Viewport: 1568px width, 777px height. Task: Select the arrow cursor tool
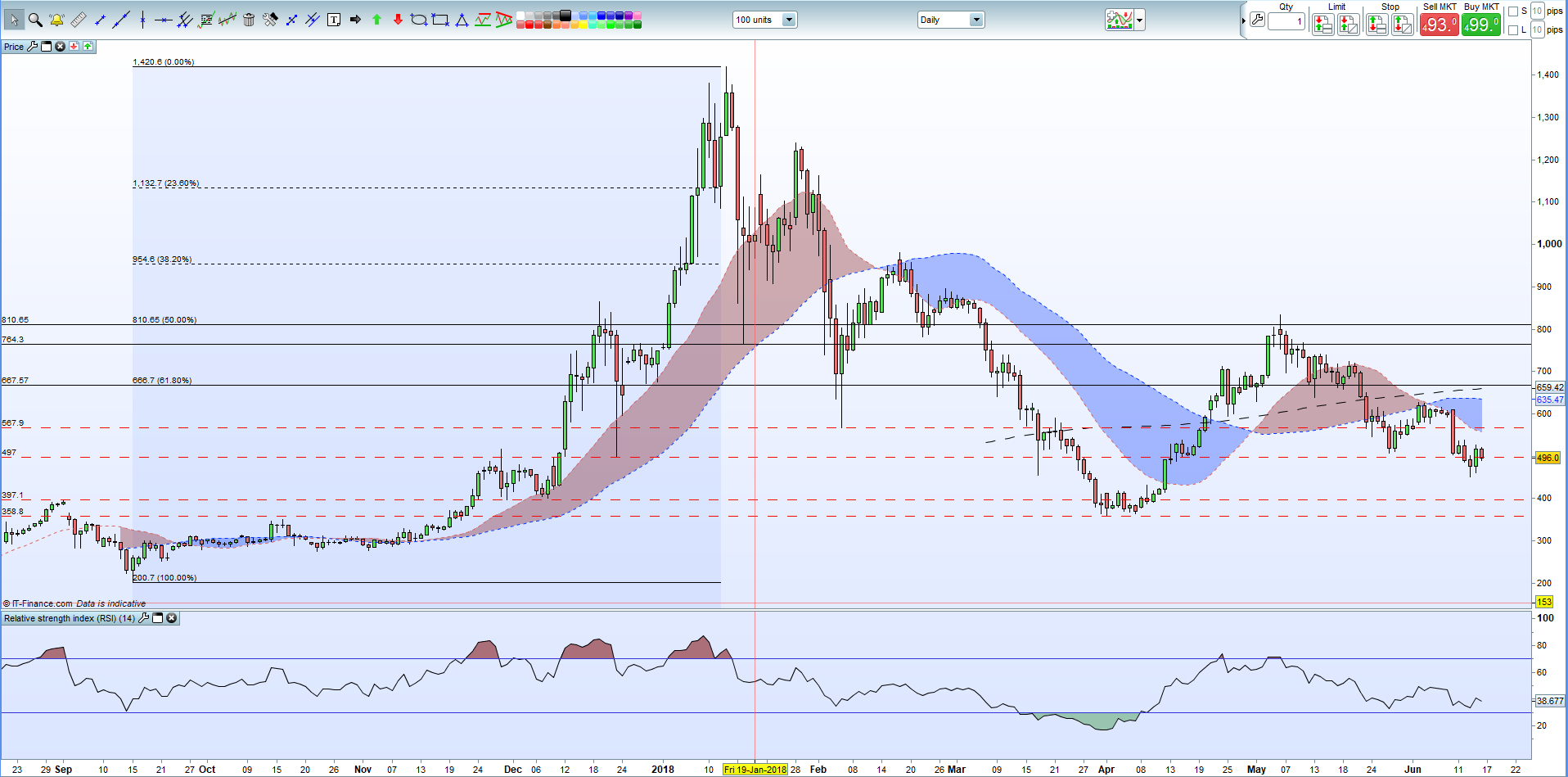pyautogui.click(x=14, y=20)
